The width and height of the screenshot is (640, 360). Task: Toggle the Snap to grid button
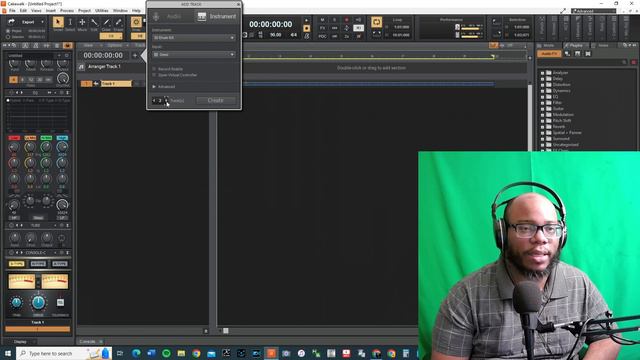(x=136, y=22)
